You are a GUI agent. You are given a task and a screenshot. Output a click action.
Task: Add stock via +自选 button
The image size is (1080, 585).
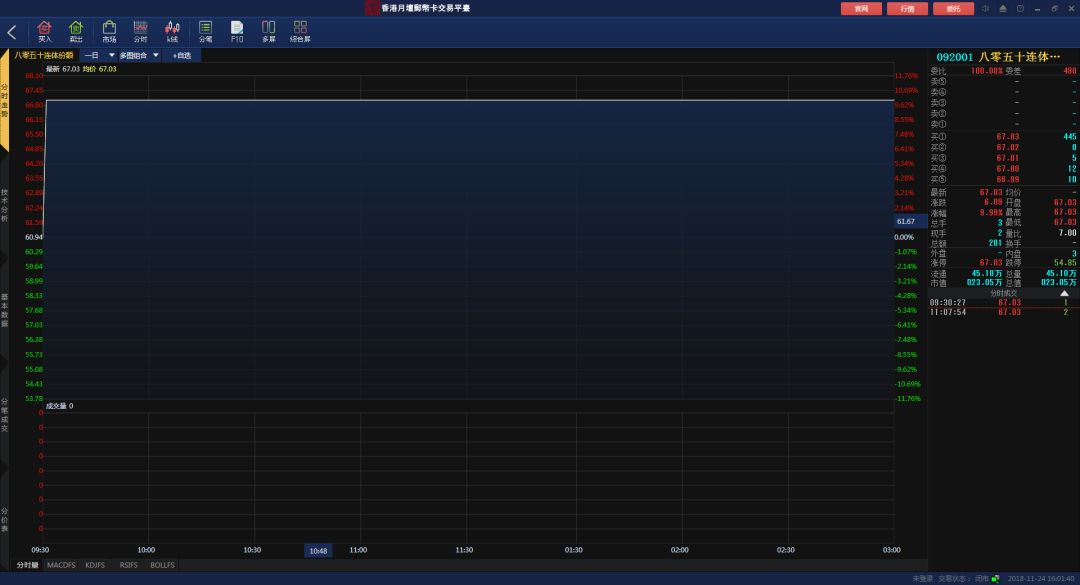pyautogui.click(x=182, y=55)
